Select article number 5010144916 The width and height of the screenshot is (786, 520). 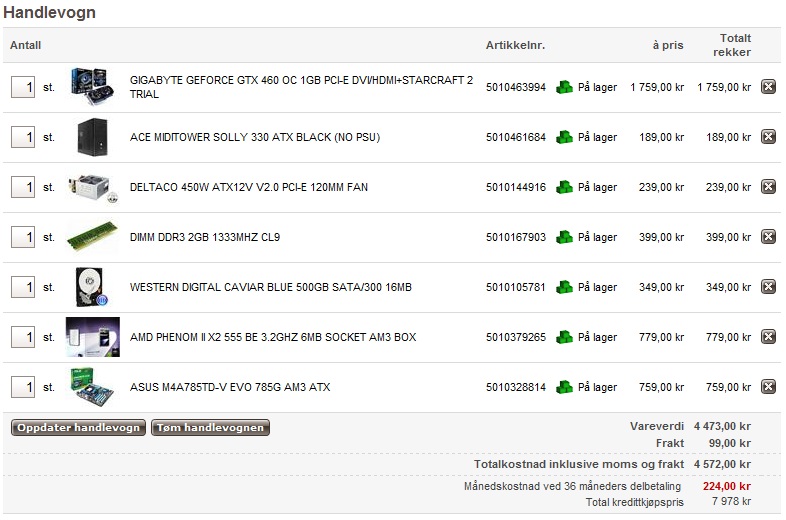tap(515, 187)
